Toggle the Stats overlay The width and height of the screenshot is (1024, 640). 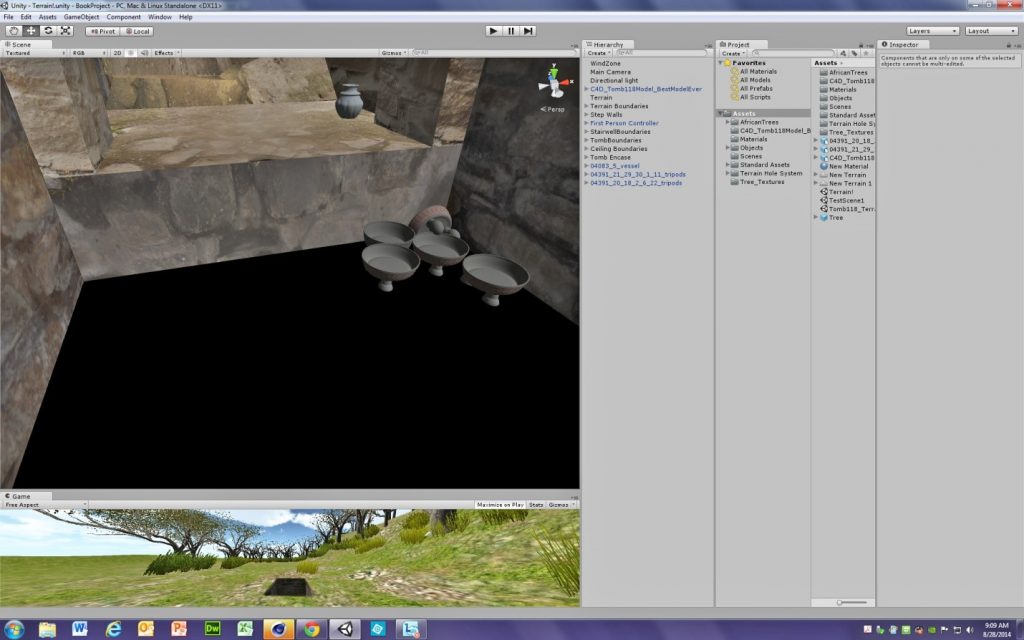tap(536, 505)
